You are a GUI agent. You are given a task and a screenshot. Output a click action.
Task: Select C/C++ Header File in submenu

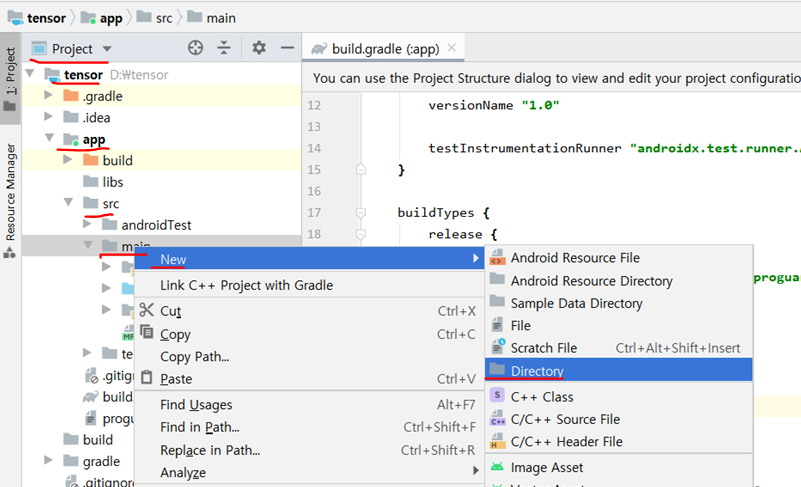click(619, 442)
